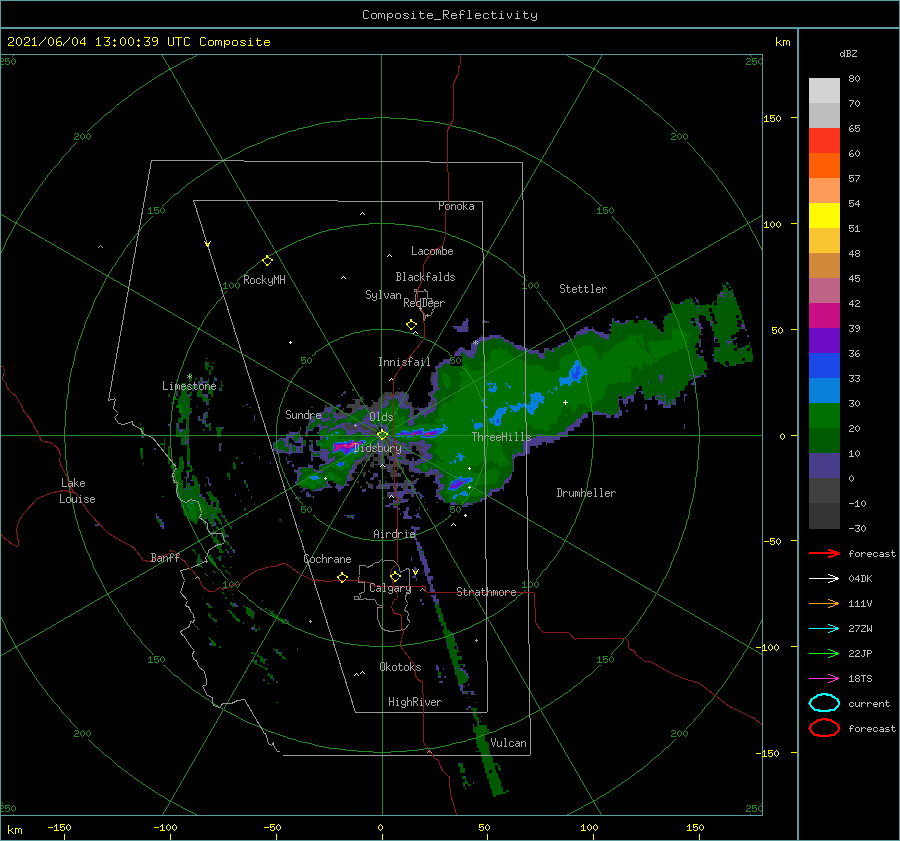Click the dBZ scale heading

pyautogui.click(x=848, y=53)
